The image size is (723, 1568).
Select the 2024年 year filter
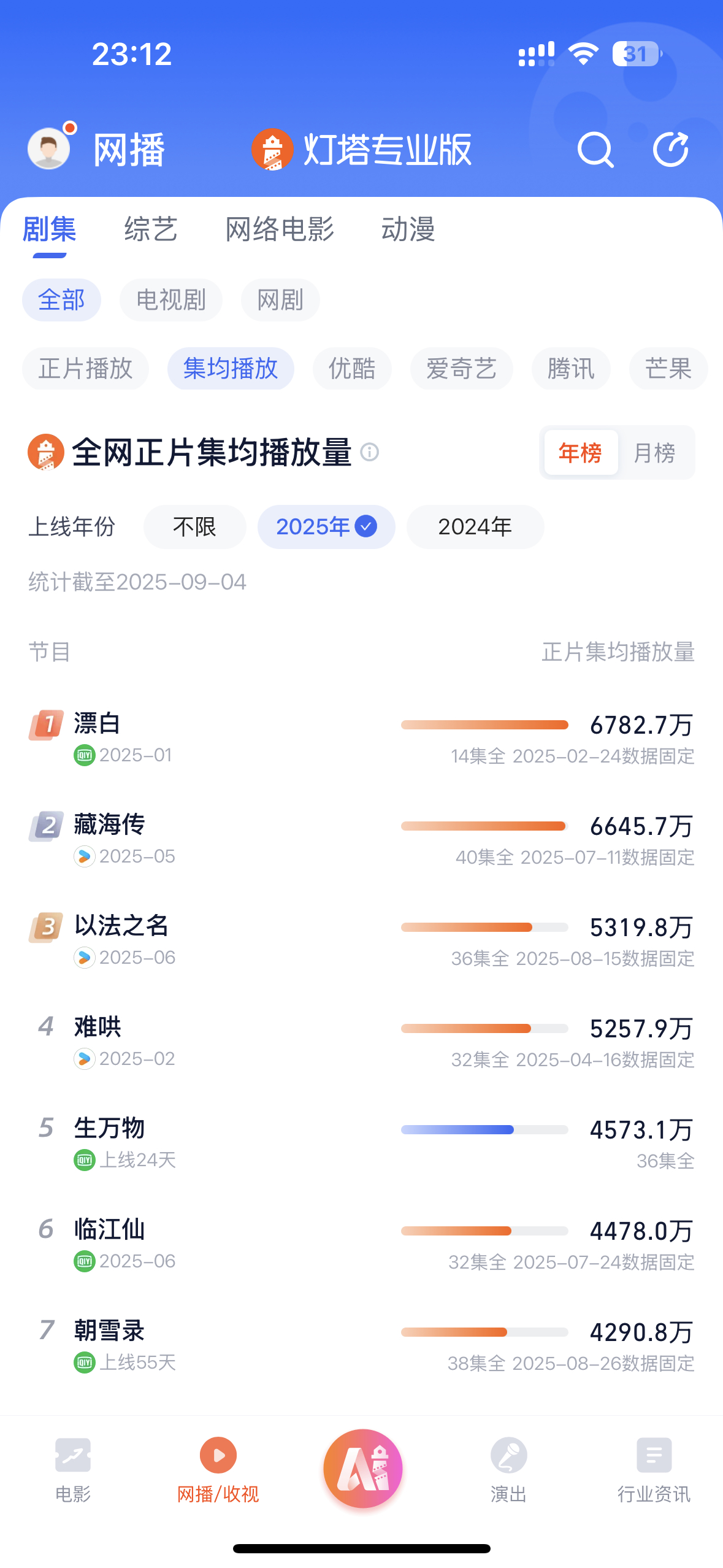[475, 527]
